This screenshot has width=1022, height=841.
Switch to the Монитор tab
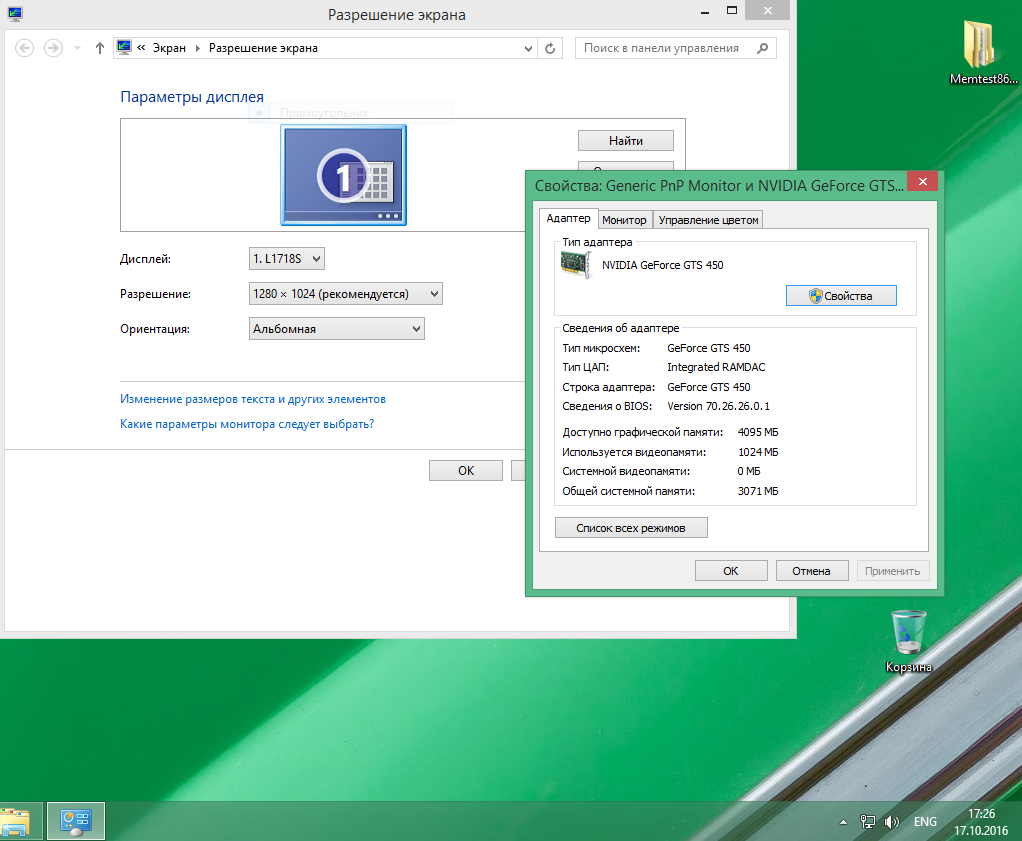tap(625, 220)
